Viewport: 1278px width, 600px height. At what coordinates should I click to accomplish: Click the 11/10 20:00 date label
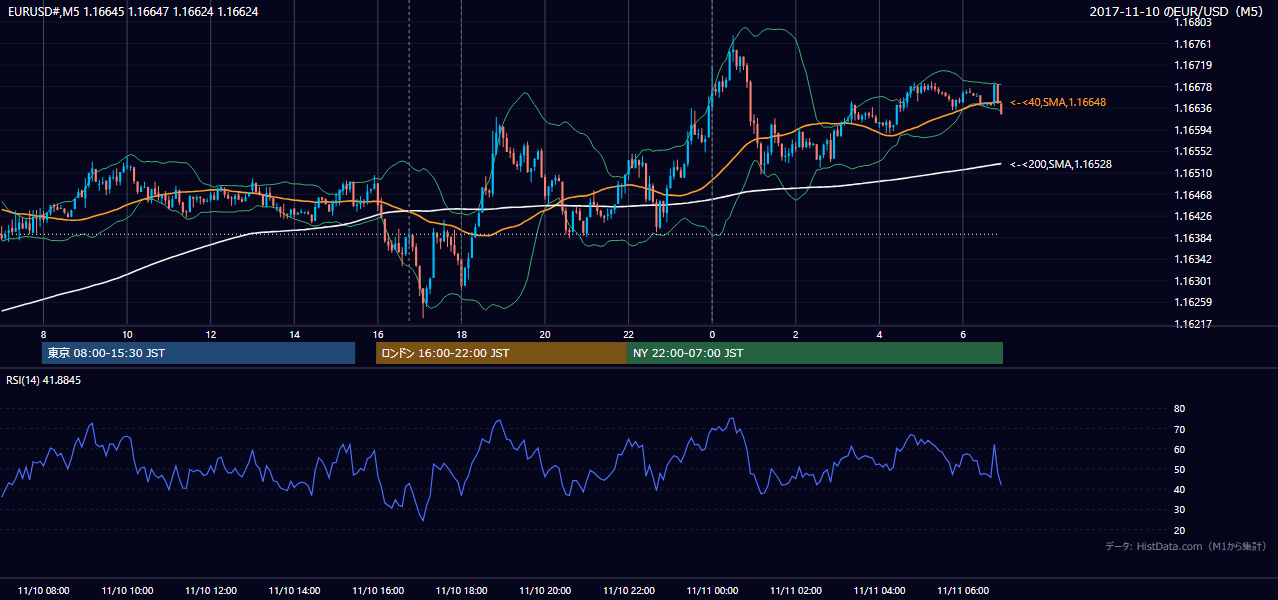[x=545, y=591]
